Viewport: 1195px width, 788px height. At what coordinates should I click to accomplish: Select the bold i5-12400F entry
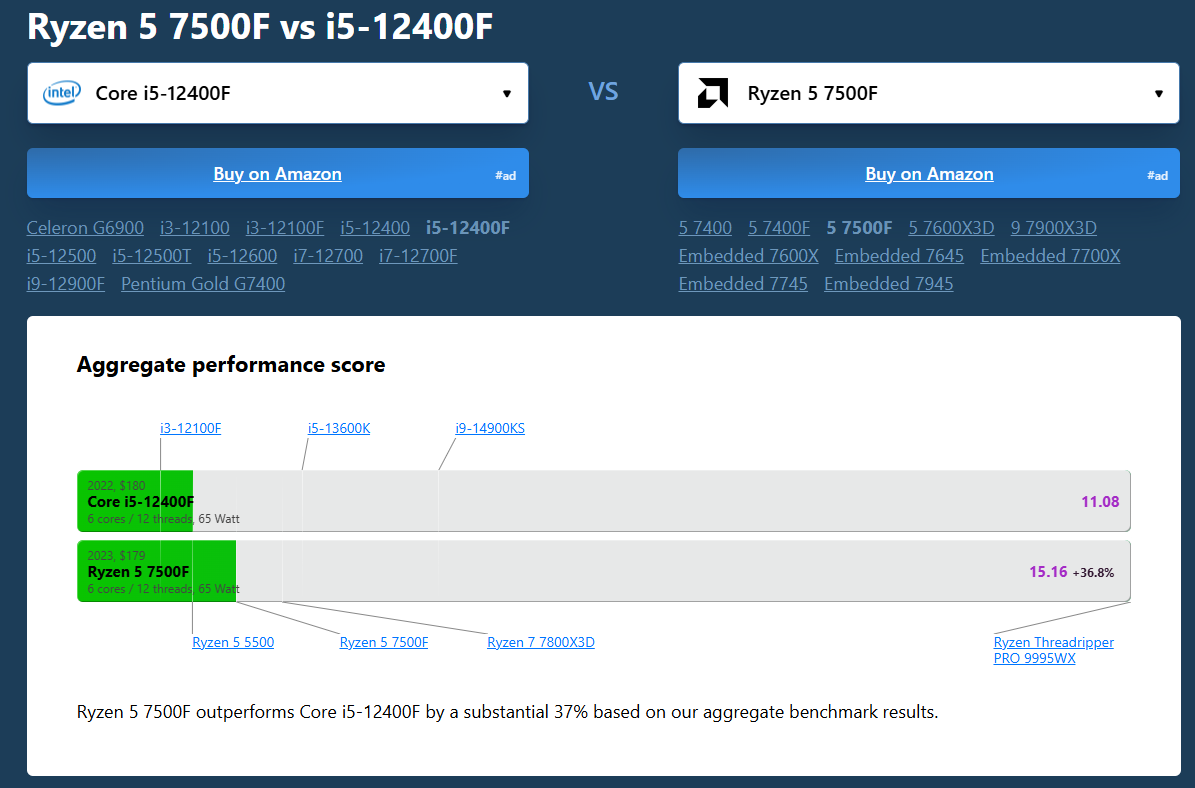(x=468, y=228)
